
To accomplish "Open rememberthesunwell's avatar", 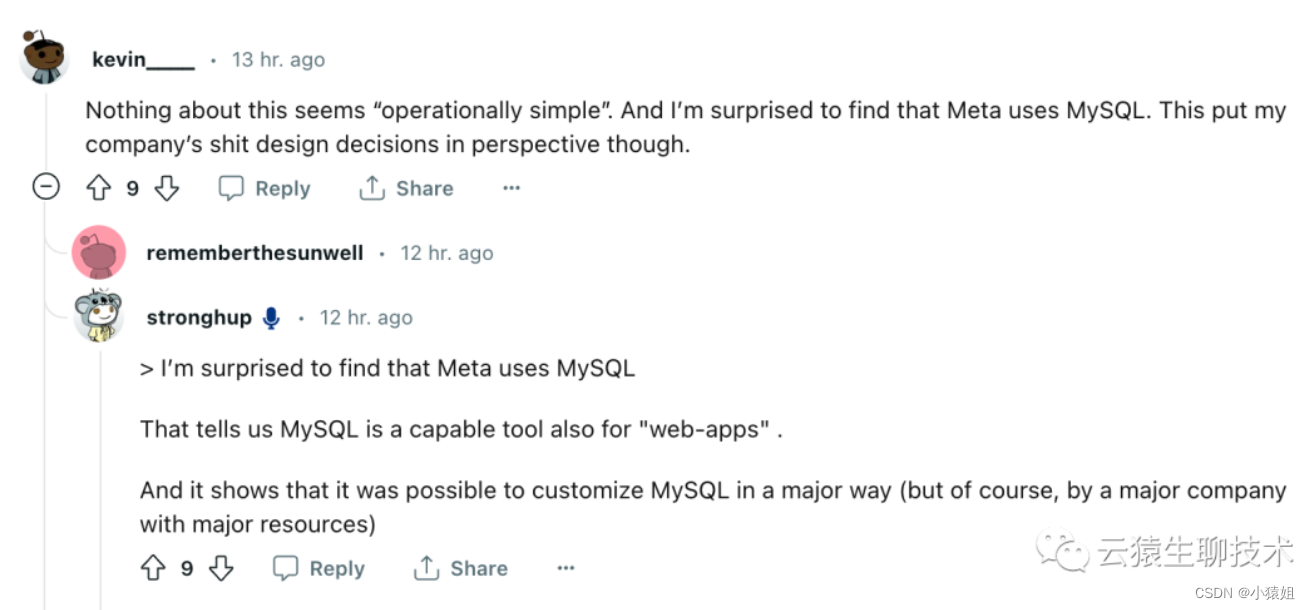I will tap(98, 252).
